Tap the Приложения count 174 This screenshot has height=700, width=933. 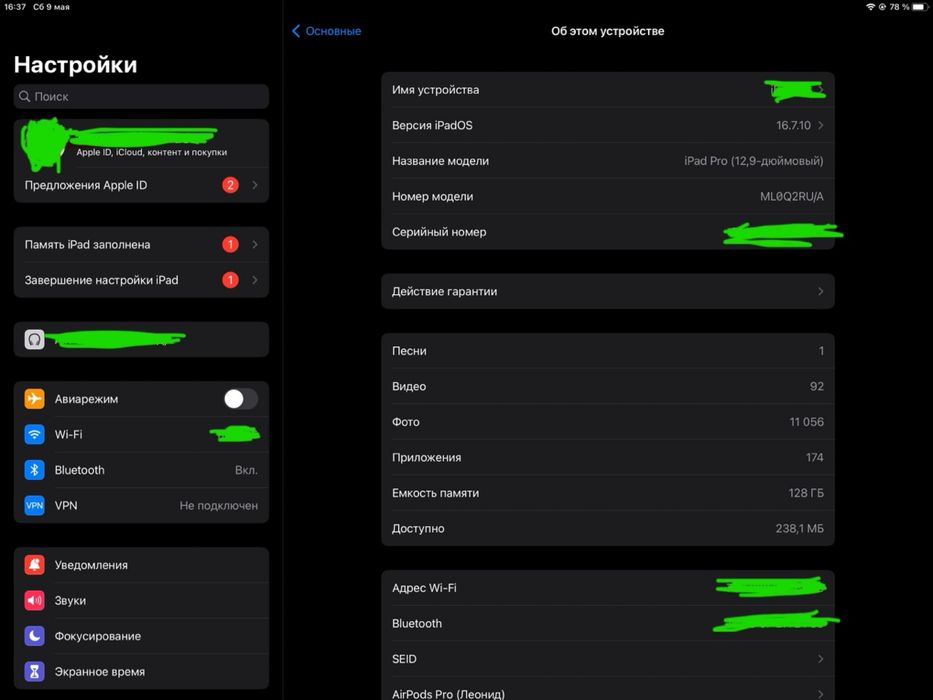815,457
